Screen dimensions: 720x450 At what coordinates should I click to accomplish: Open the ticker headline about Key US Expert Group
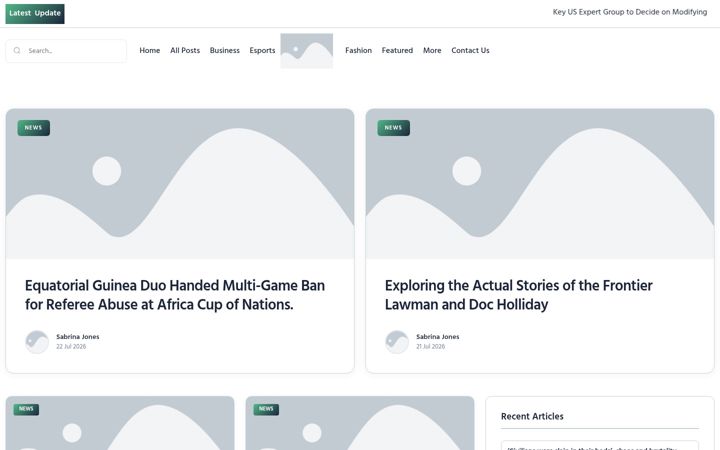[x=630, y=12]
